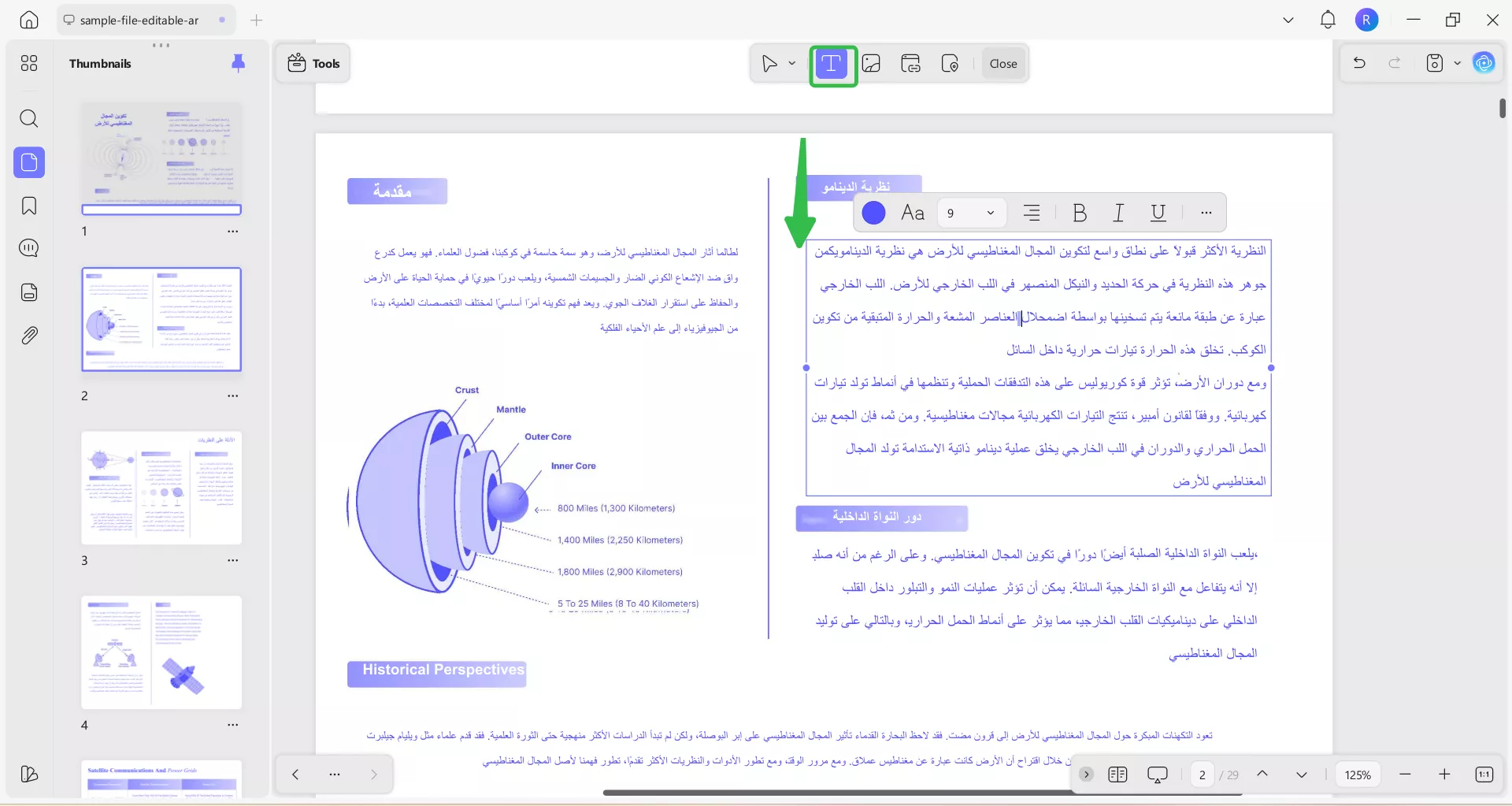
Task: Open the Aa font style picker
Action: pyautogui.click(x=913, y=213)
